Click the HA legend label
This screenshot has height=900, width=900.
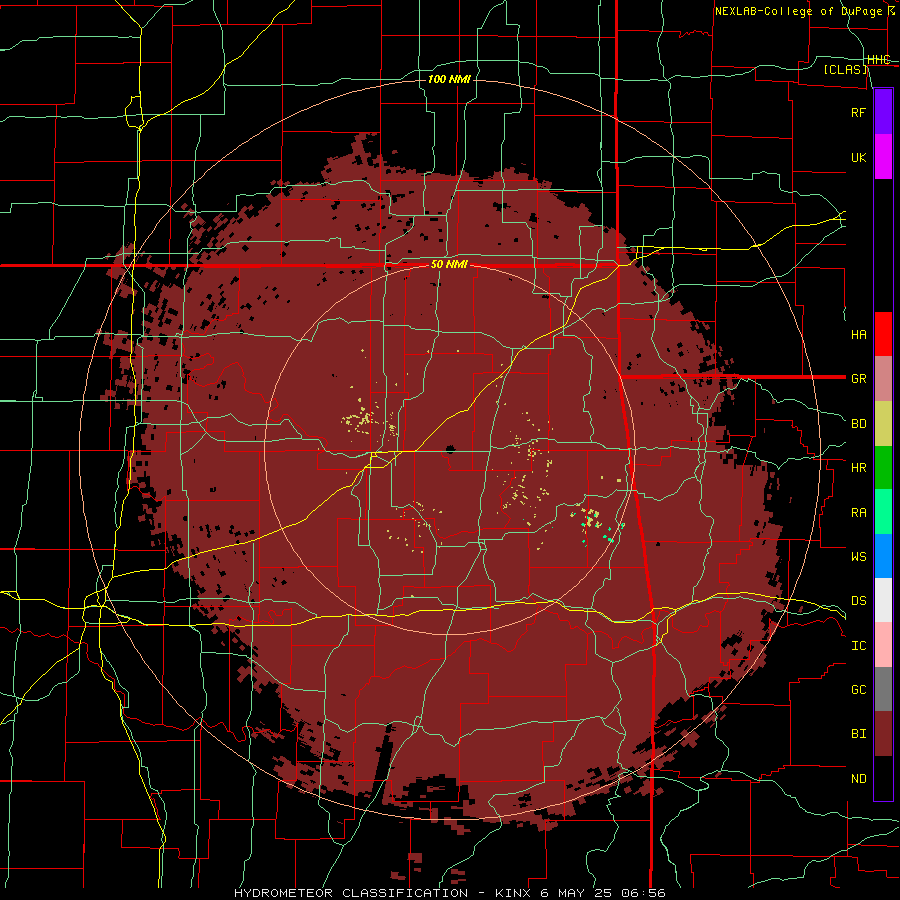[858, 335]
